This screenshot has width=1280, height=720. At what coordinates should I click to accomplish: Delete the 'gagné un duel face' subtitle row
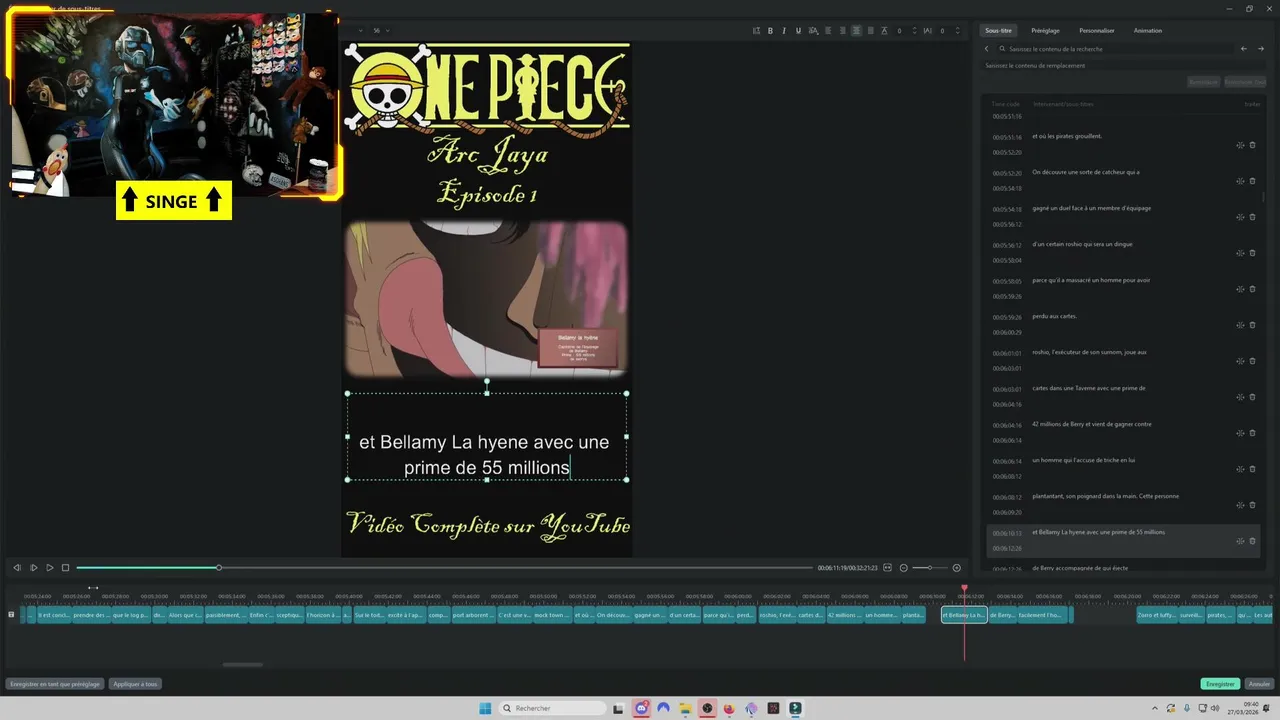(x=1252, y=217)
